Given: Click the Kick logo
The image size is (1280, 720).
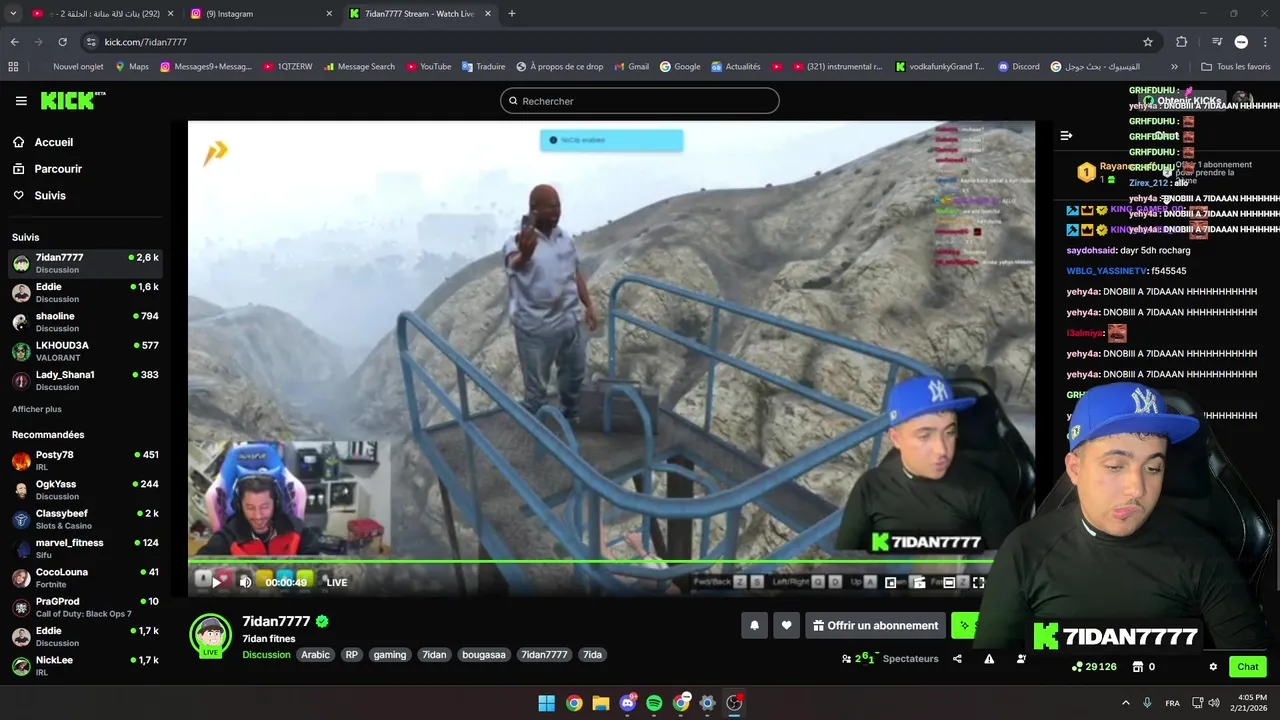Looking at the screenshot, I should (x=72, y=100).
